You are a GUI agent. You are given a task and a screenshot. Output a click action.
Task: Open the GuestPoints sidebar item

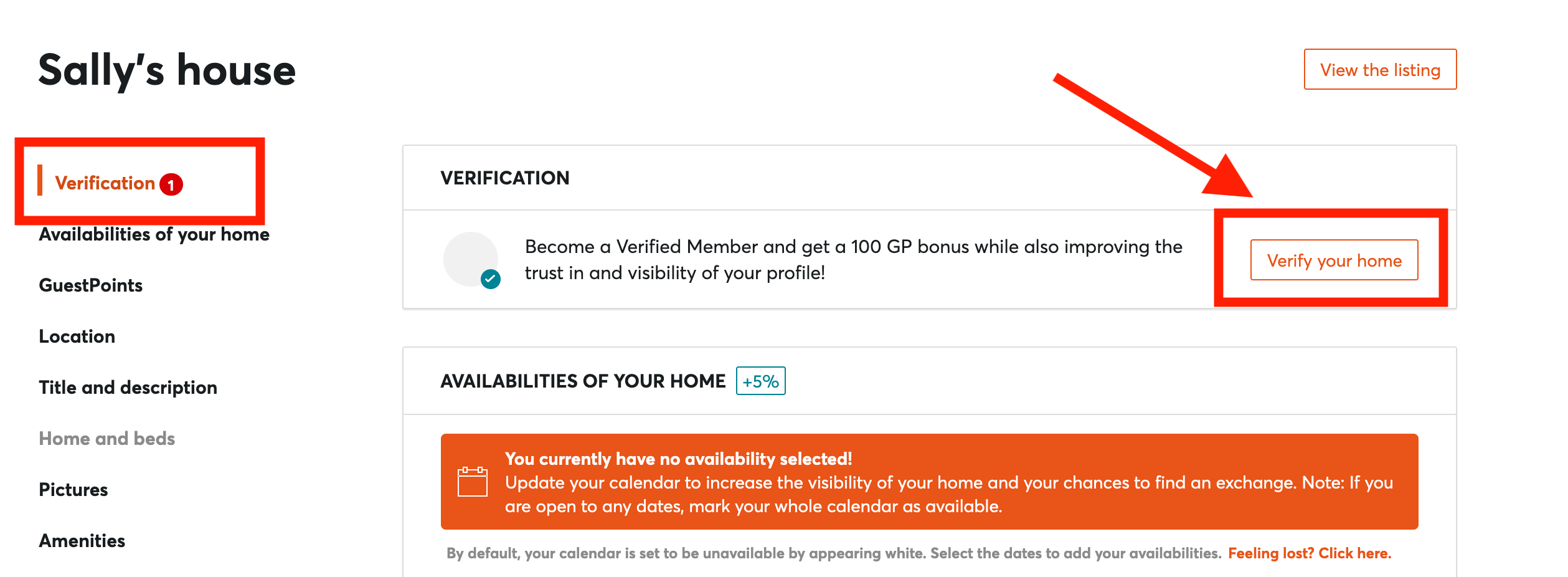tap(91, 285)
